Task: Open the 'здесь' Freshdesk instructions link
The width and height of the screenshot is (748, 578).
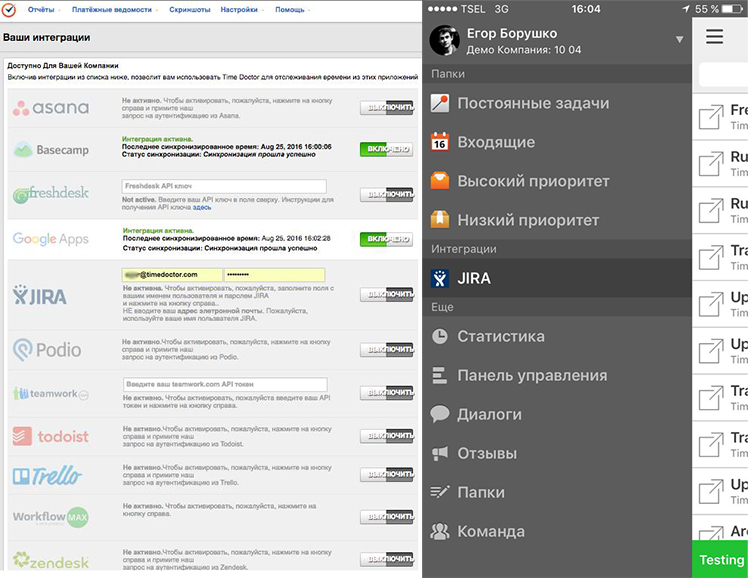Action: tap(202, 207)
